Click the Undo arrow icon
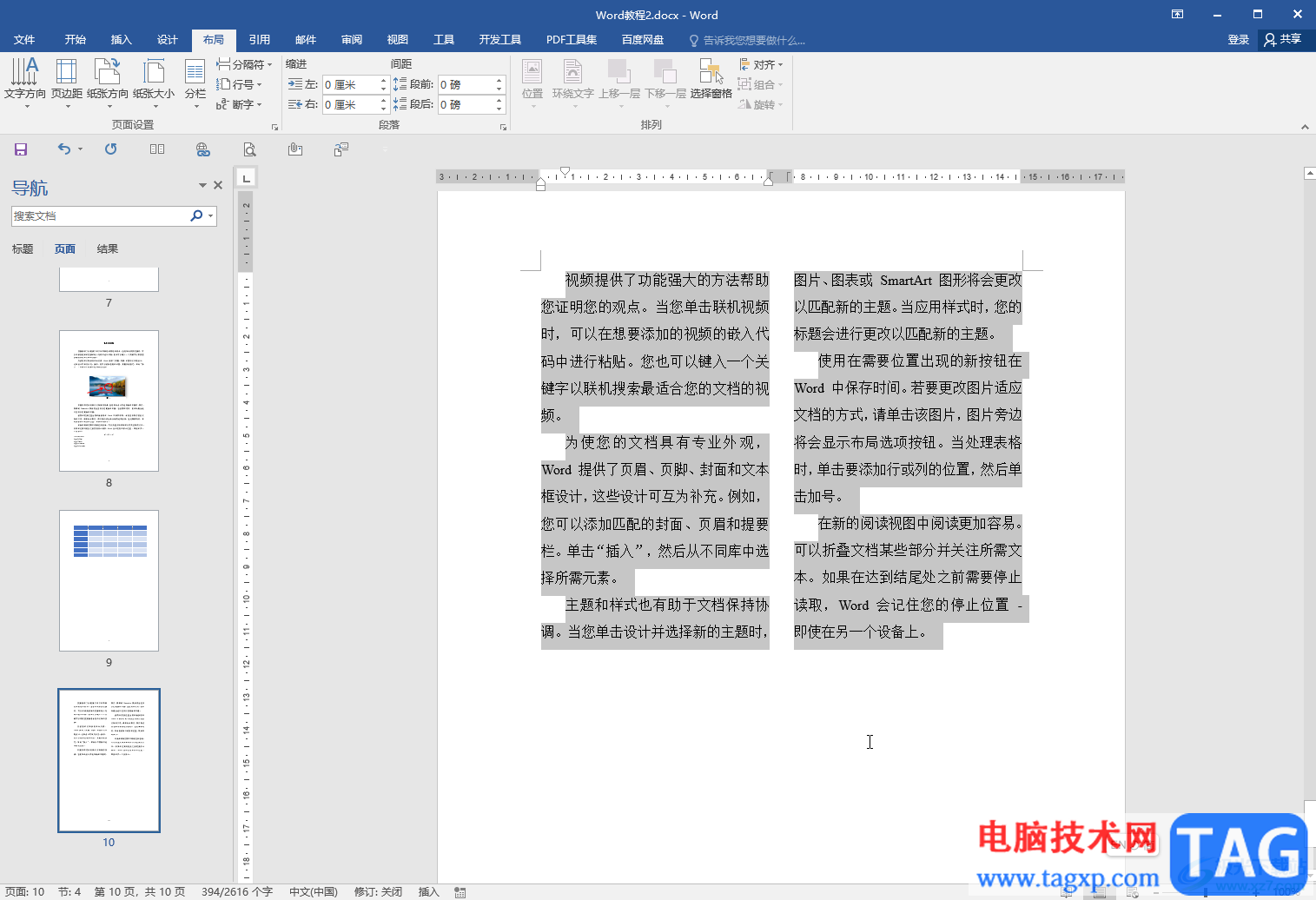Viewport: 1316px width, 900px height. pyautogui.click(x=64, y=149)
